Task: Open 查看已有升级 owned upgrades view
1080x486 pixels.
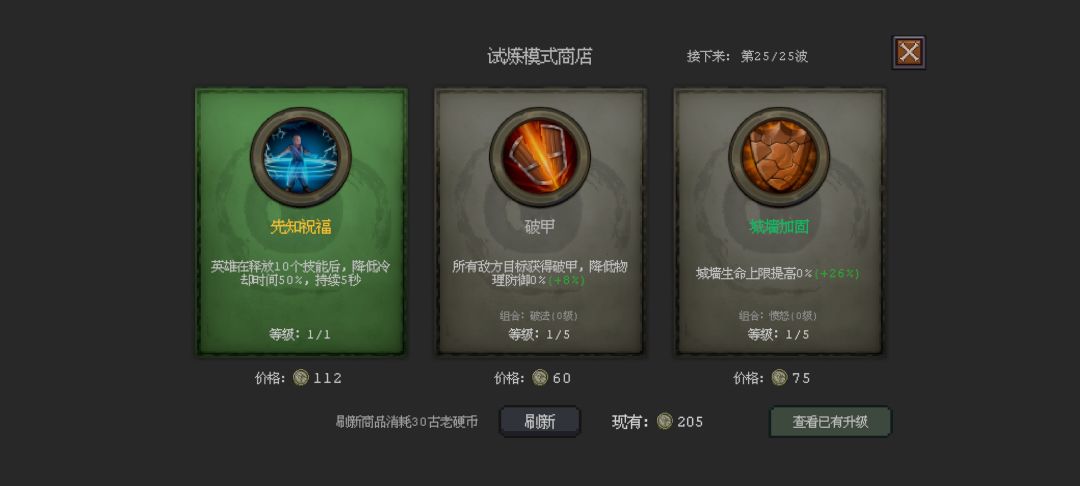Action: point(830,421)
